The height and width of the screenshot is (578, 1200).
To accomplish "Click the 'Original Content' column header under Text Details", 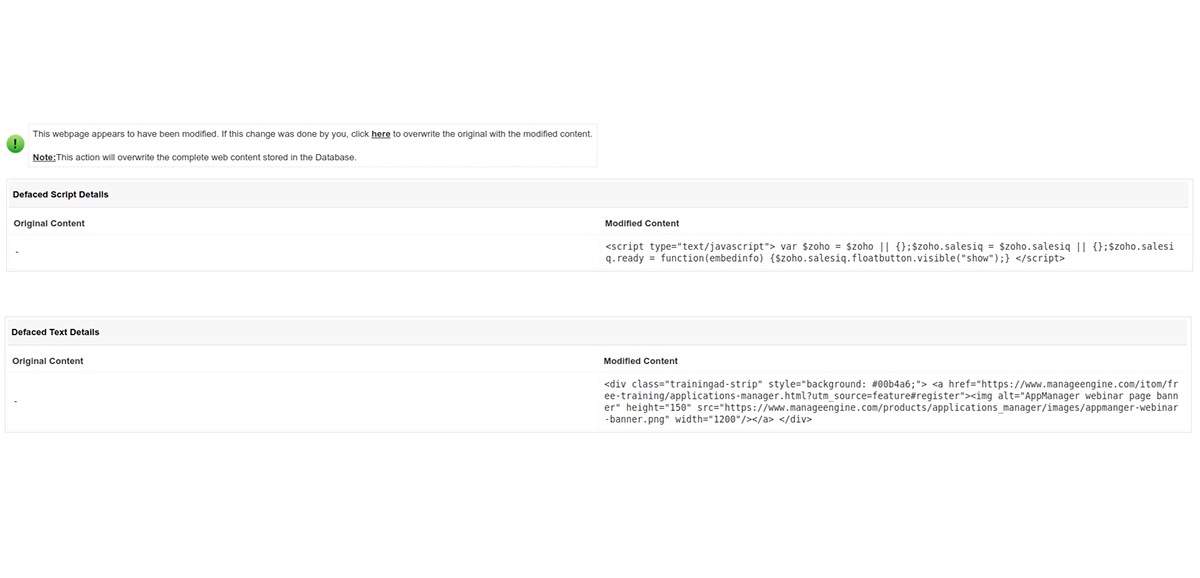I will (x=48, y=361).
